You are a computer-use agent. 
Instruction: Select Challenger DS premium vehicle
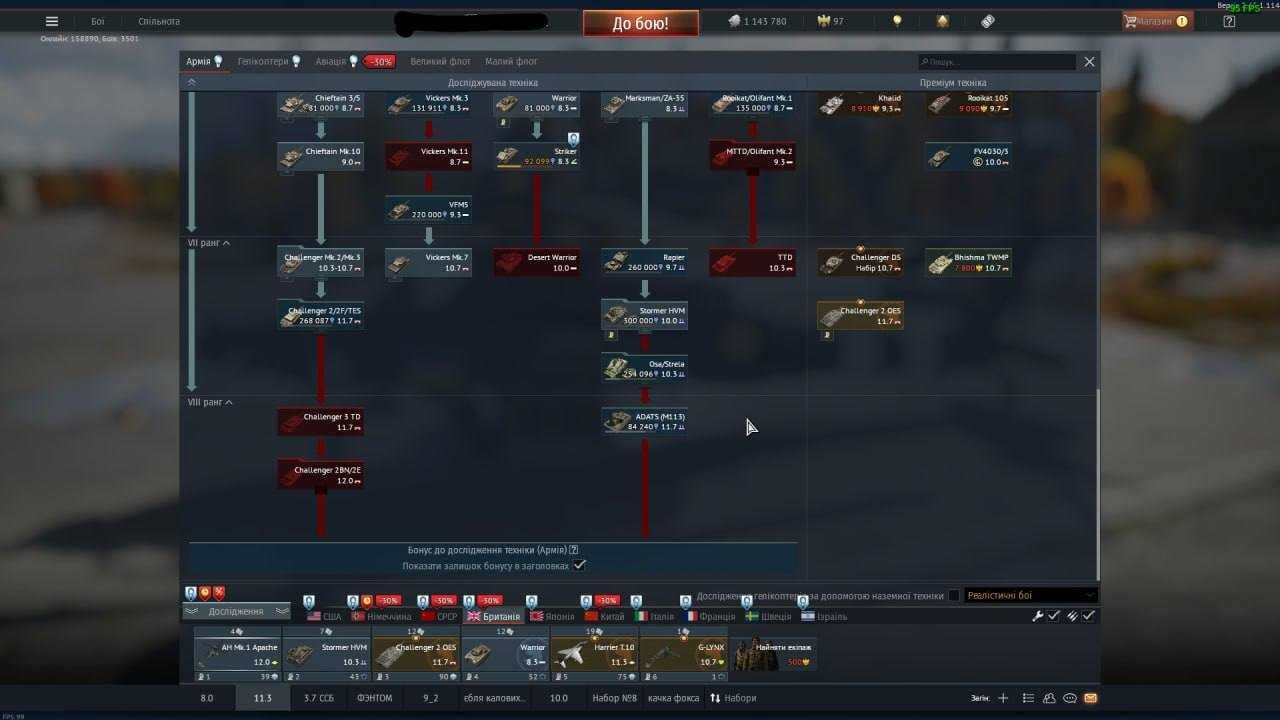click(x=860, y=262)
